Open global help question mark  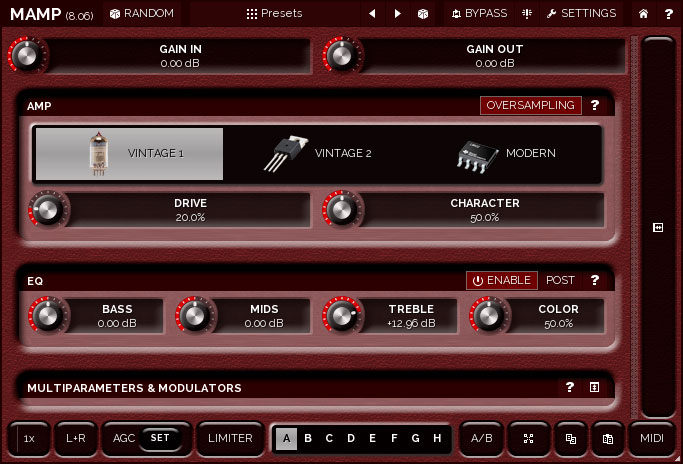click(668, 14)
